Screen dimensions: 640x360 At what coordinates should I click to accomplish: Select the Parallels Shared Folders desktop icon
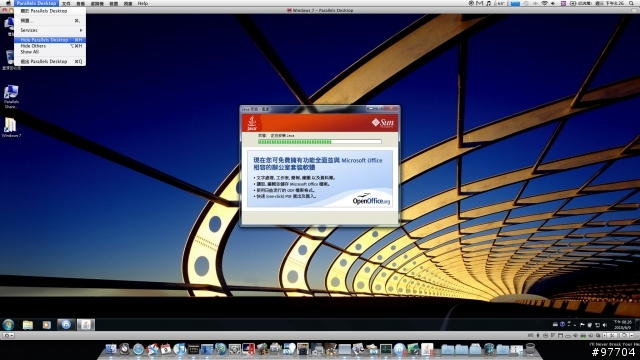(x=11, y=96)
